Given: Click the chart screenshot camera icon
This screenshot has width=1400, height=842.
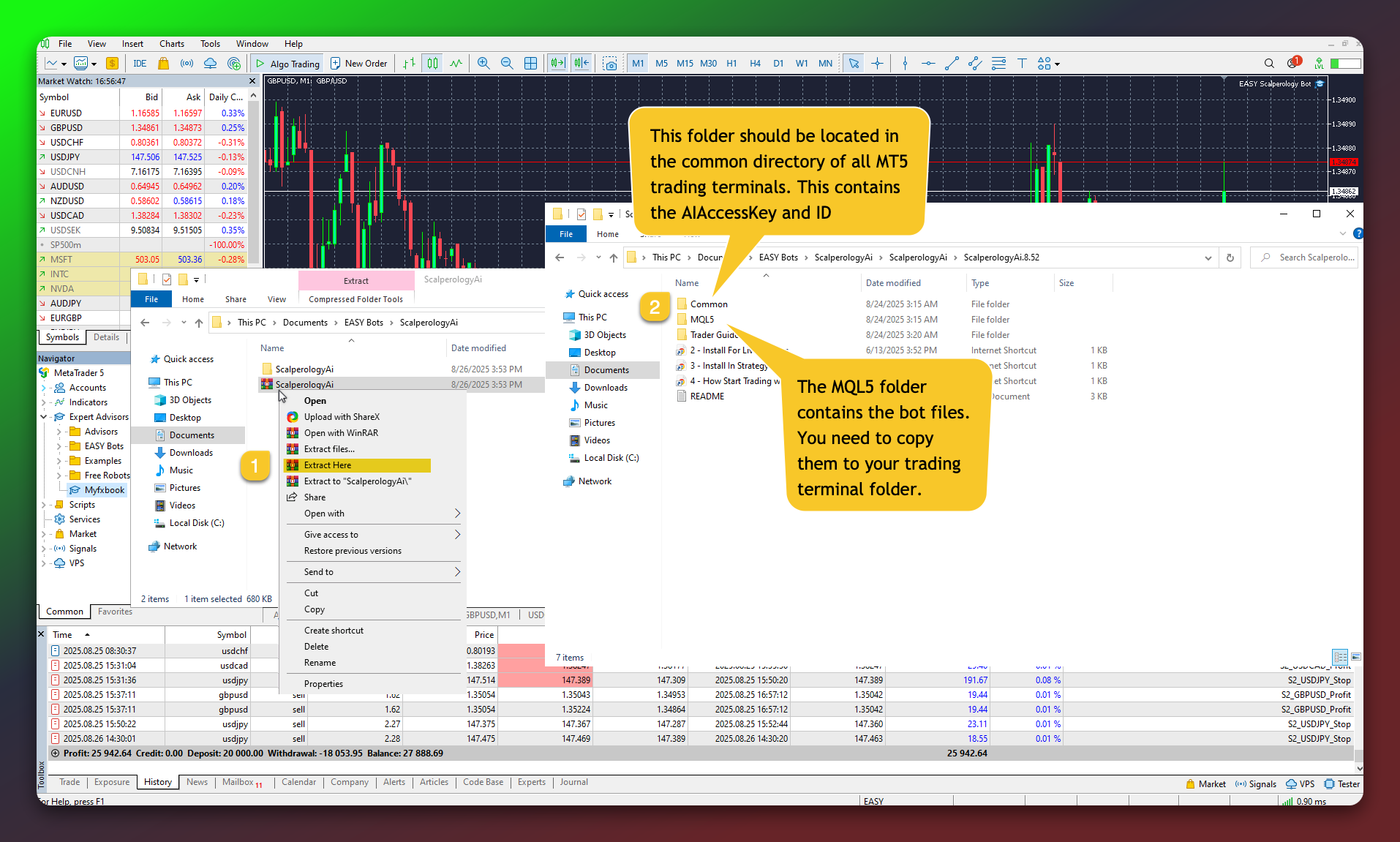Looking at the screenshot, I should point(610,64).
